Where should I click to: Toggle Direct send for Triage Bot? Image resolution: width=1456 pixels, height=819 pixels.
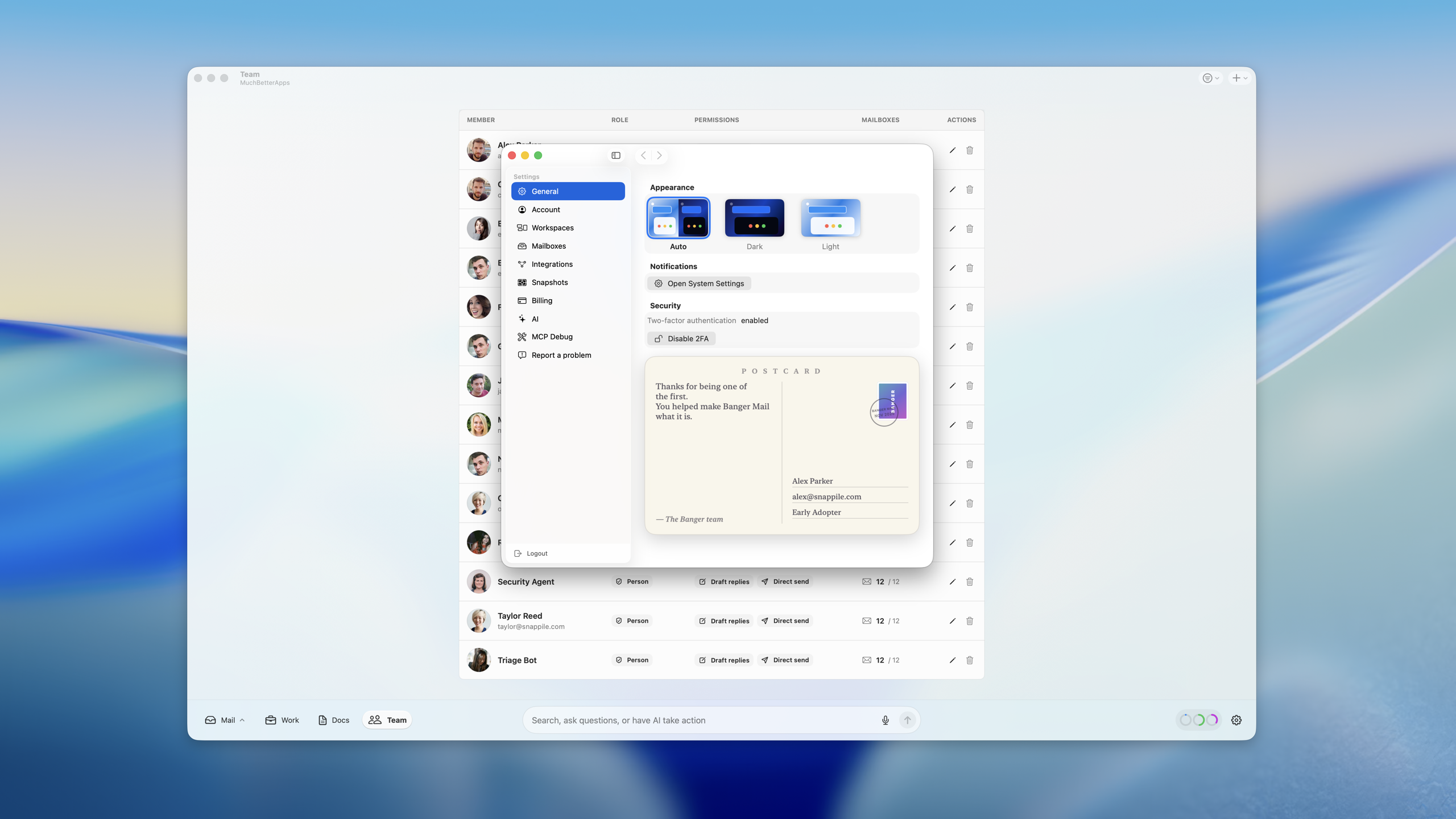[x=785, y=660]
